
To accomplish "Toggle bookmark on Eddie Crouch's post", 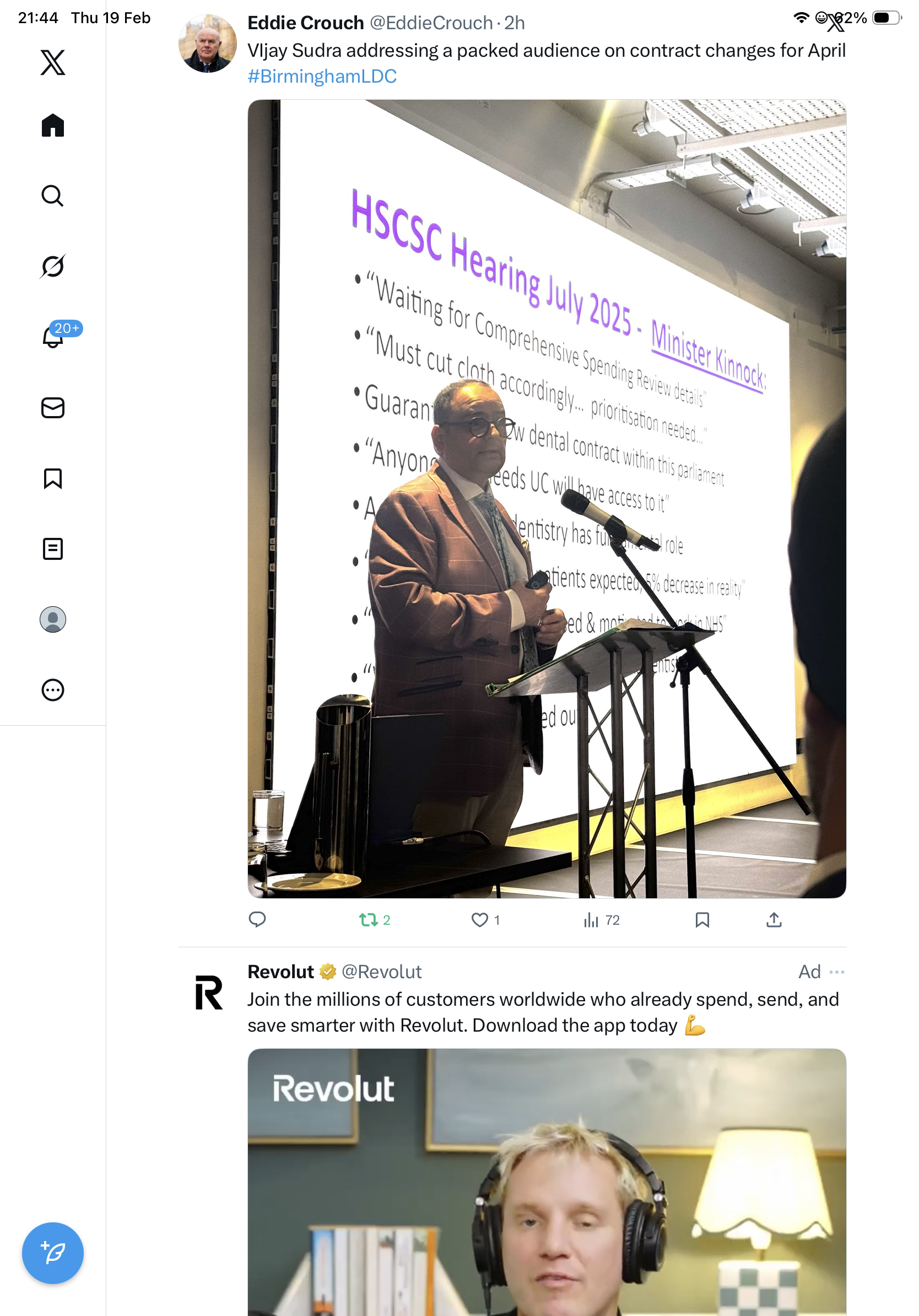I will [702, 919].
